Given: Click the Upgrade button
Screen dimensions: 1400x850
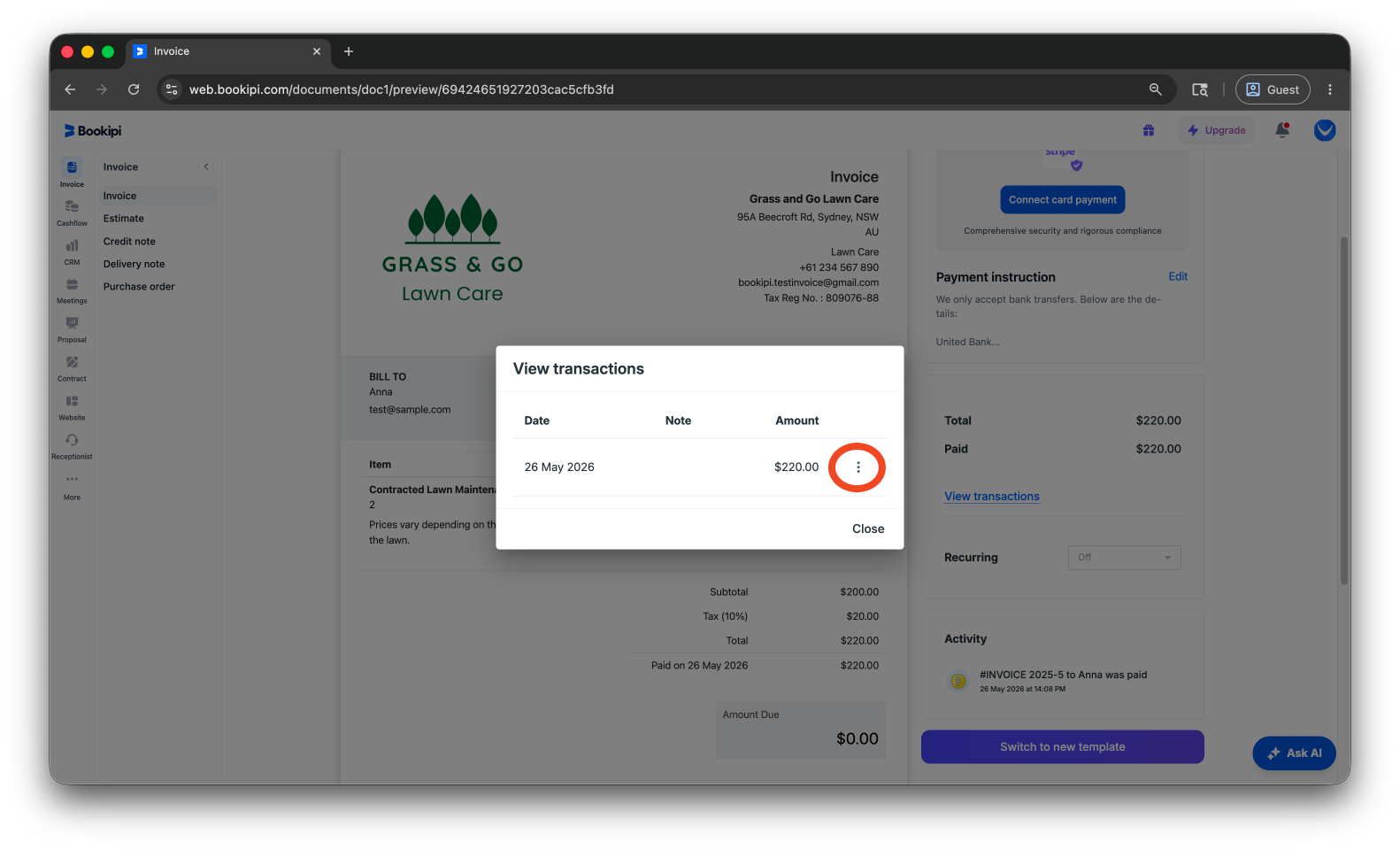Looking at the screenshot, I should [x=1216, y=130].
